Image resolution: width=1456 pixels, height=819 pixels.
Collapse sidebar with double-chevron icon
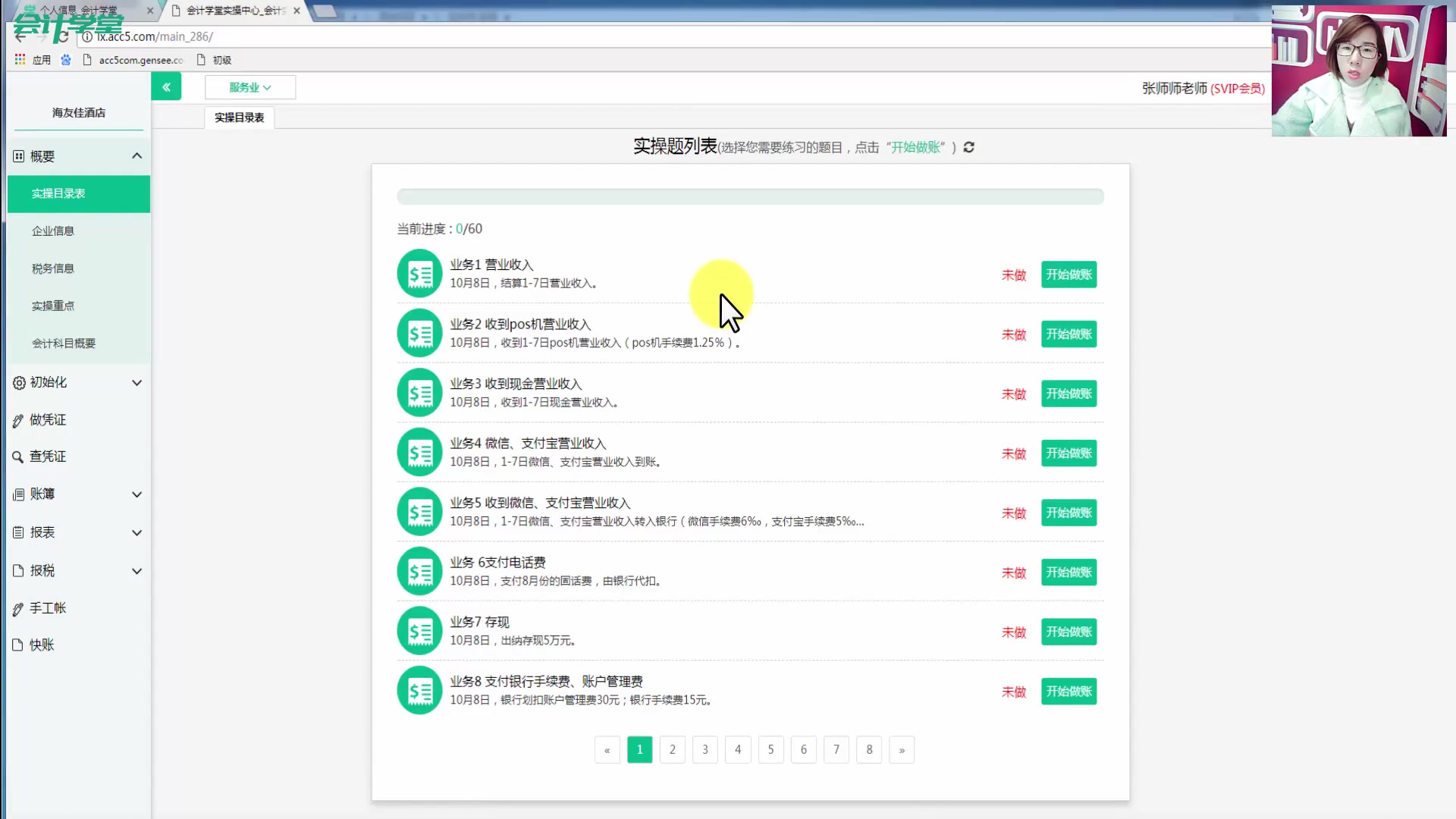coord(166,87)
